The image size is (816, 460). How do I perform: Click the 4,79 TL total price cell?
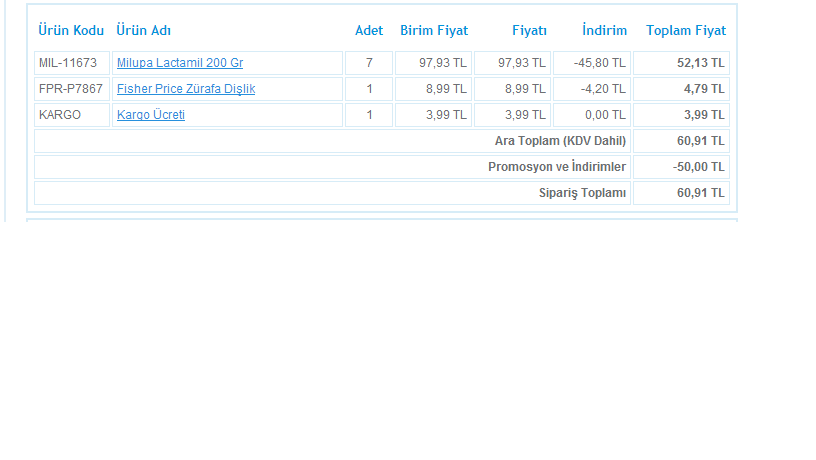(x=703, y=89)
